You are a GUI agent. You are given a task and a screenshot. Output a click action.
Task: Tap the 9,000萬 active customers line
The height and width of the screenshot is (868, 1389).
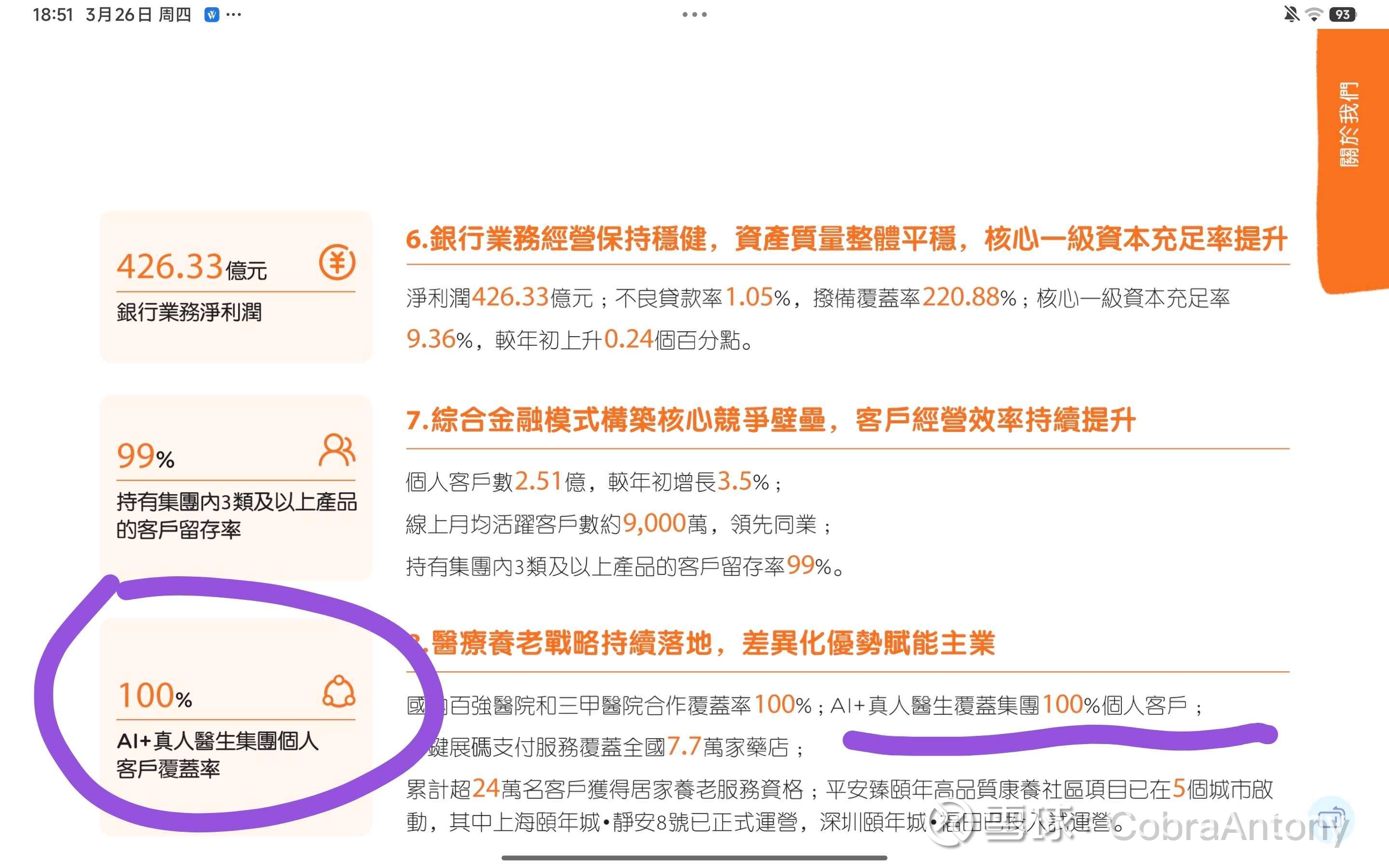619,524
